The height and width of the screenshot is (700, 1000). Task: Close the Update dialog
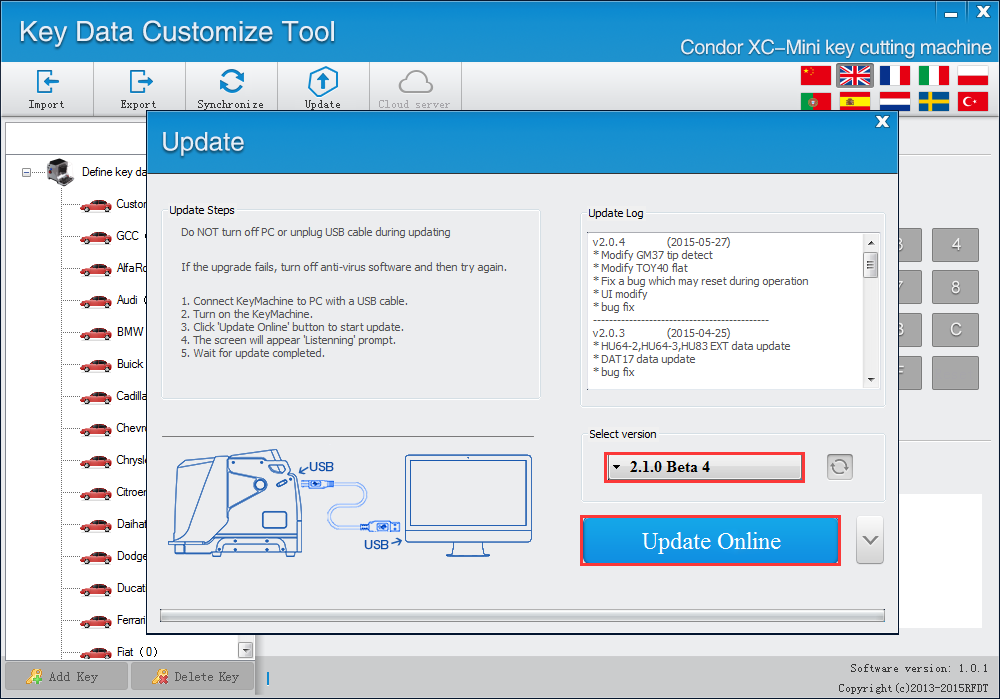point(882,121)
